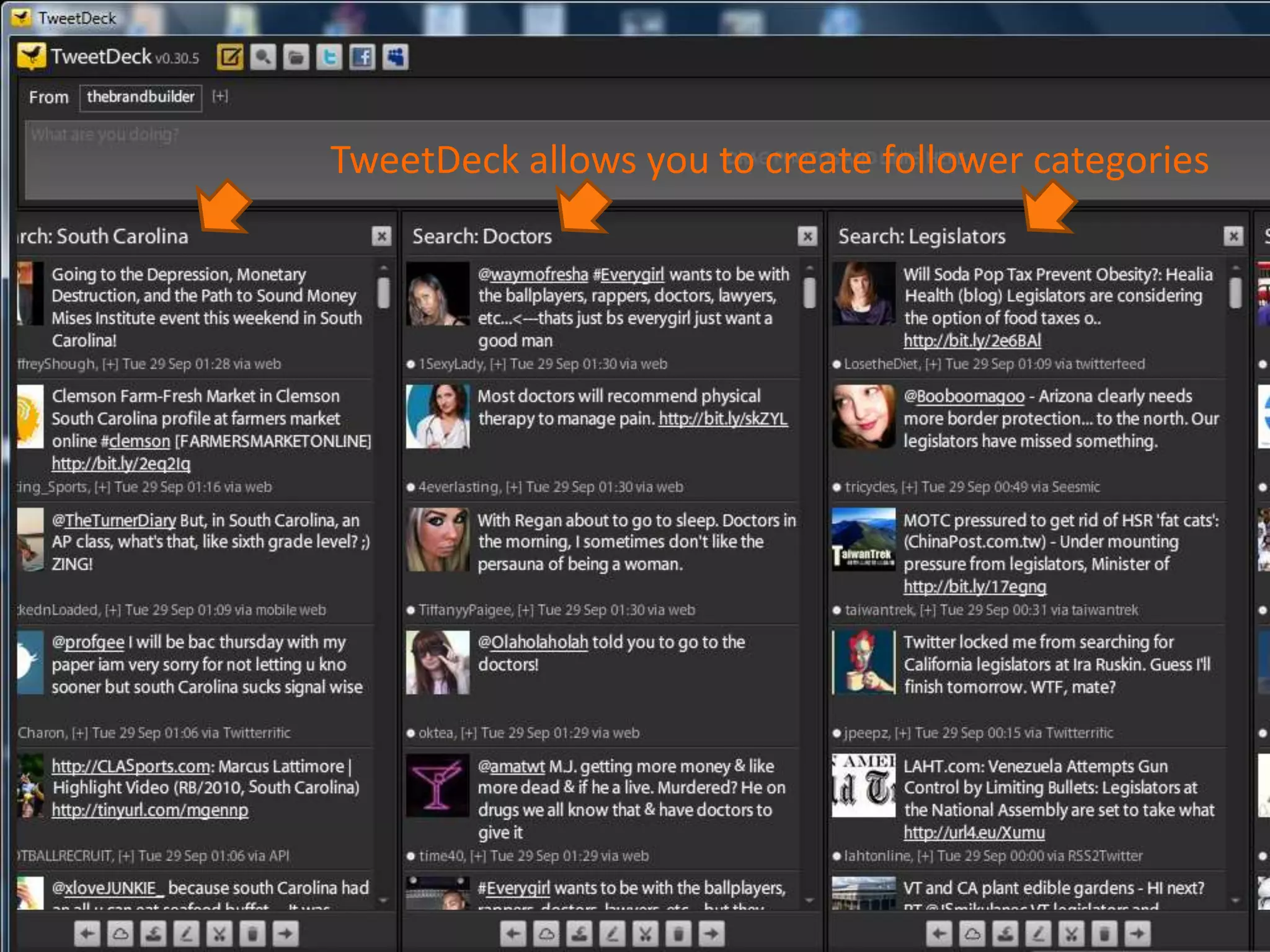
Task: Open the folder groups icon in top toolbar
Action: click(x=296, y=58)
